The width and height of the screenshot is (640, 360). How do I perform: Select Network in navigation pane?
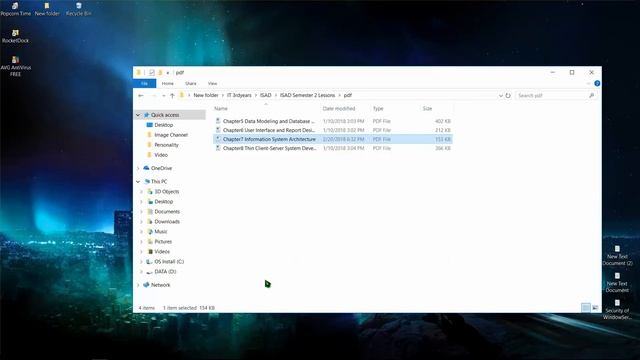[160, 285]
